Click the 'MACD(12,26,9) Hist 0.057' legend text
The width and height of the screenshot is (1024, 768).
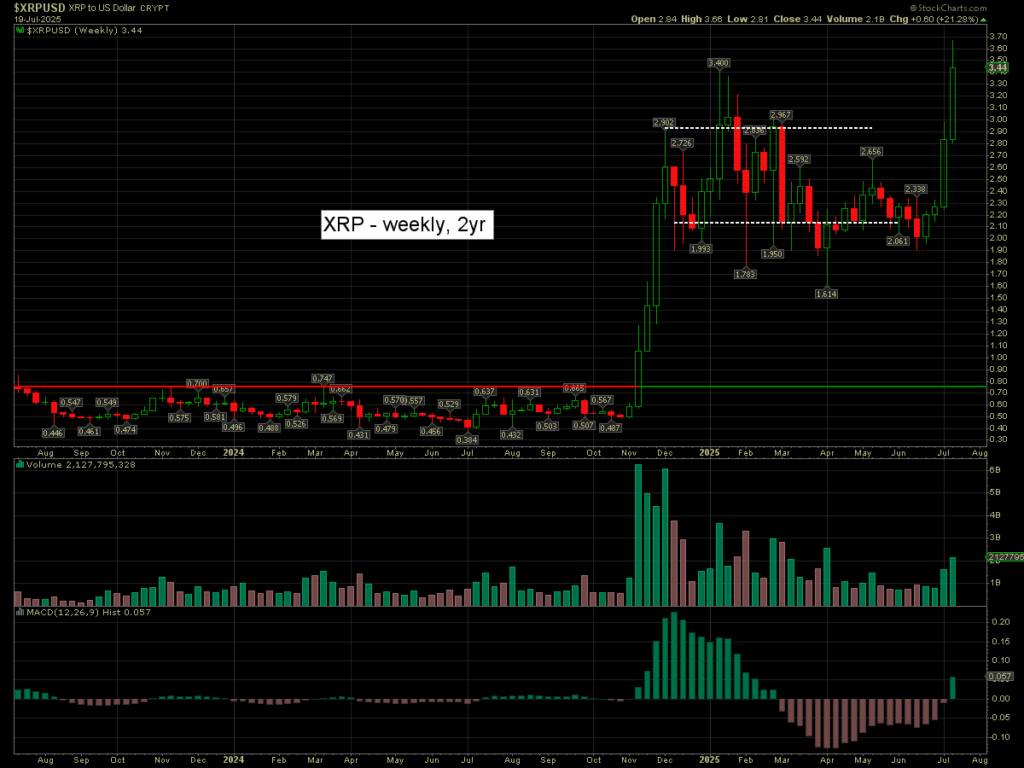[88, 612]
